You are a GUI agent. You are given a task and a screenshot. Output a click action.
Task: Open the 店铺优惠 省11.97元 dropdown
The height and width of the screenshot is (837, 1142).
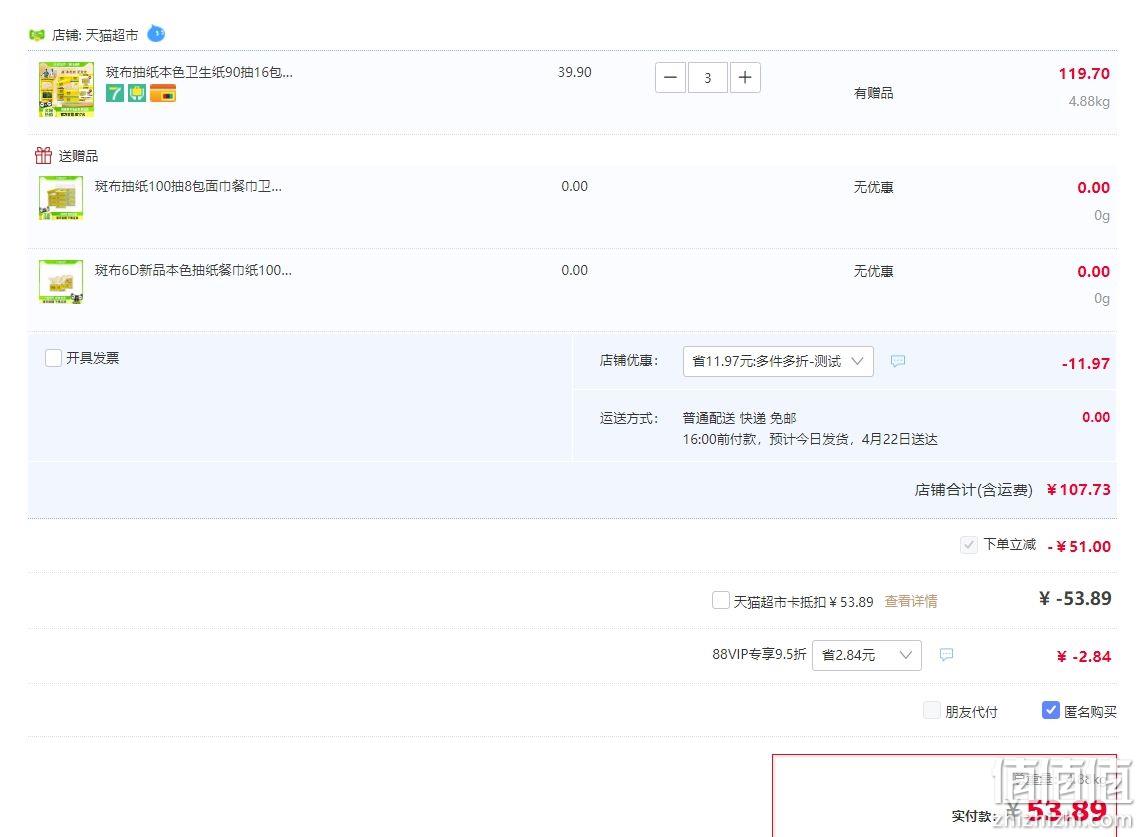(778, 361)
